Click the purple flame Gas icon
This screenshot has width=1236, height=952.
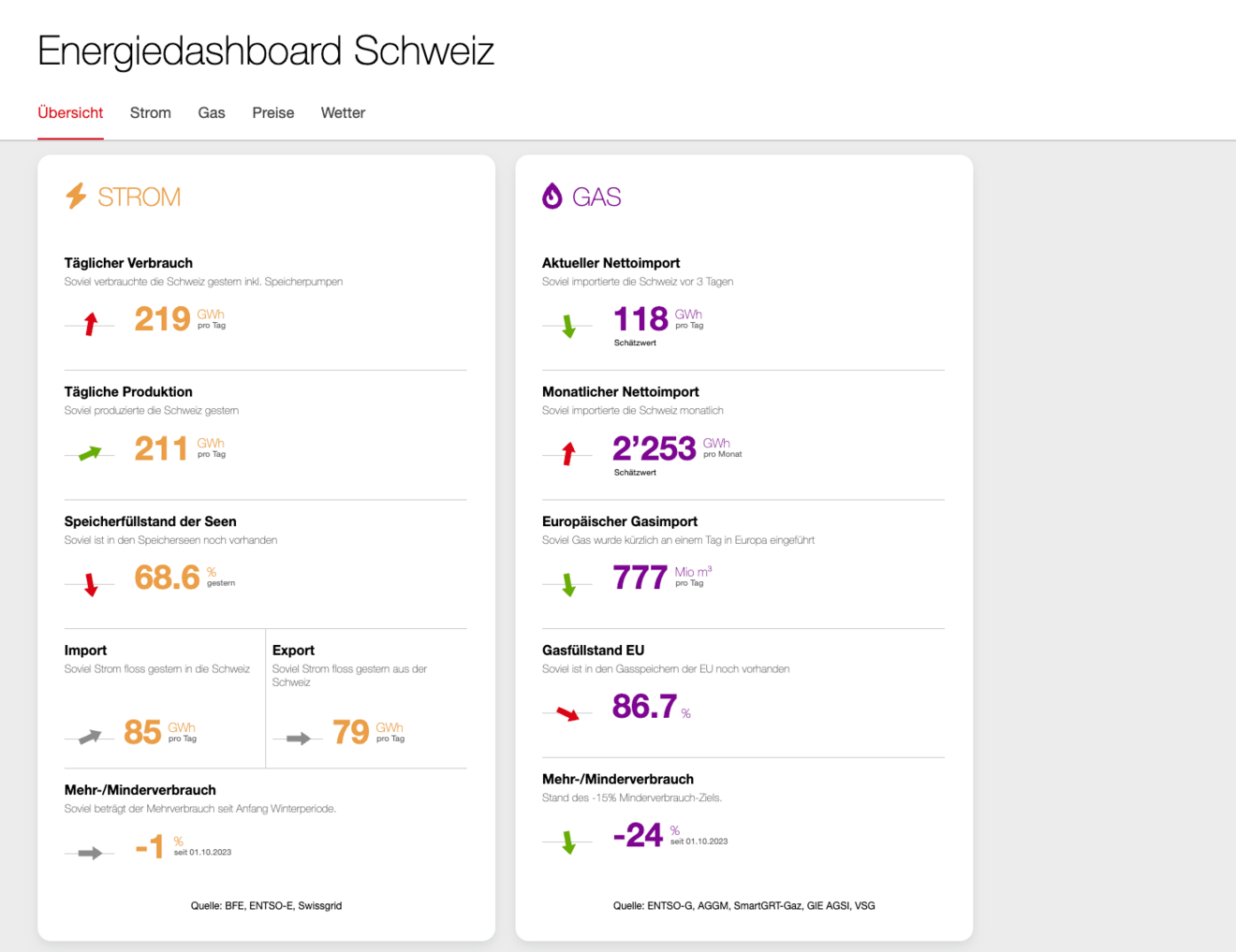click(x=552, y=196)
